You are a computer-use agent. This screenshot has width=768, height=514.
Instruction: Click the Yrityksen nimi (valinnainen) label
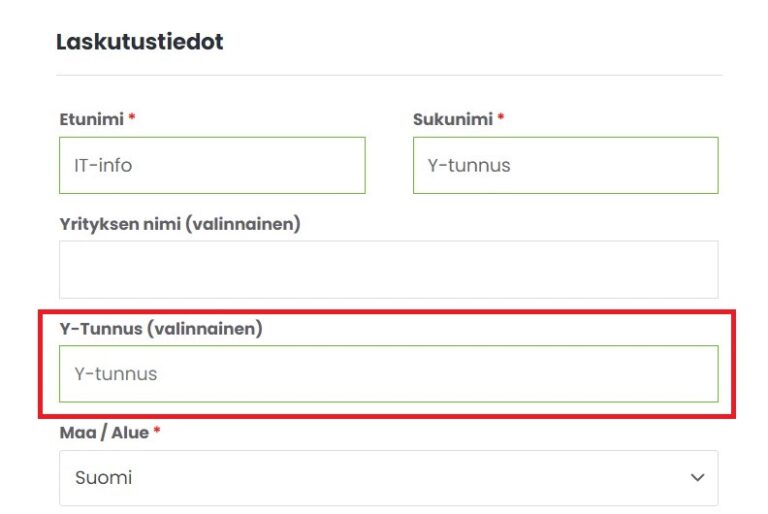180,224
